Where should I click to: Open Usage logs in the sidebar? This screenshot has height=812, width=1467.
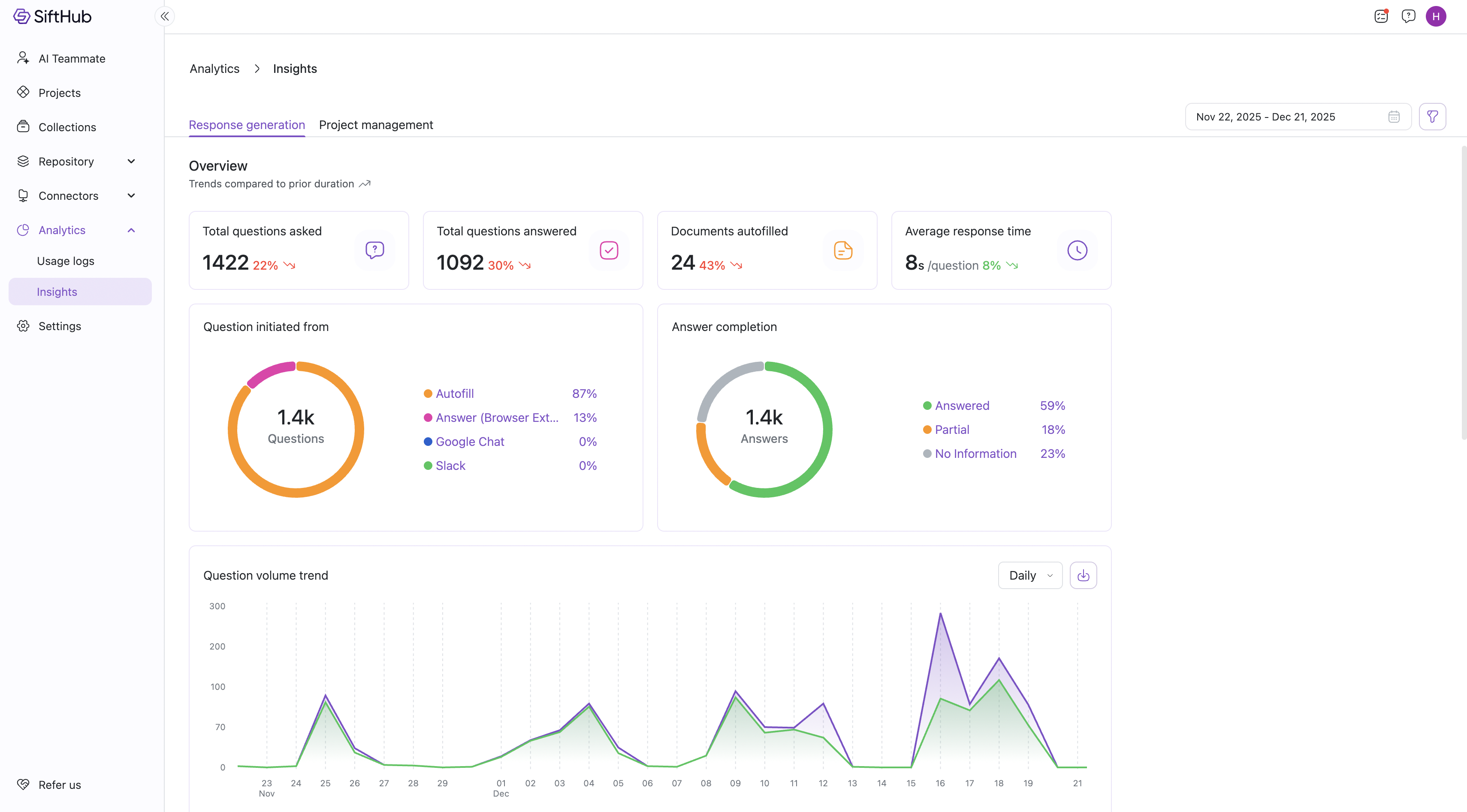coord(66,261)
